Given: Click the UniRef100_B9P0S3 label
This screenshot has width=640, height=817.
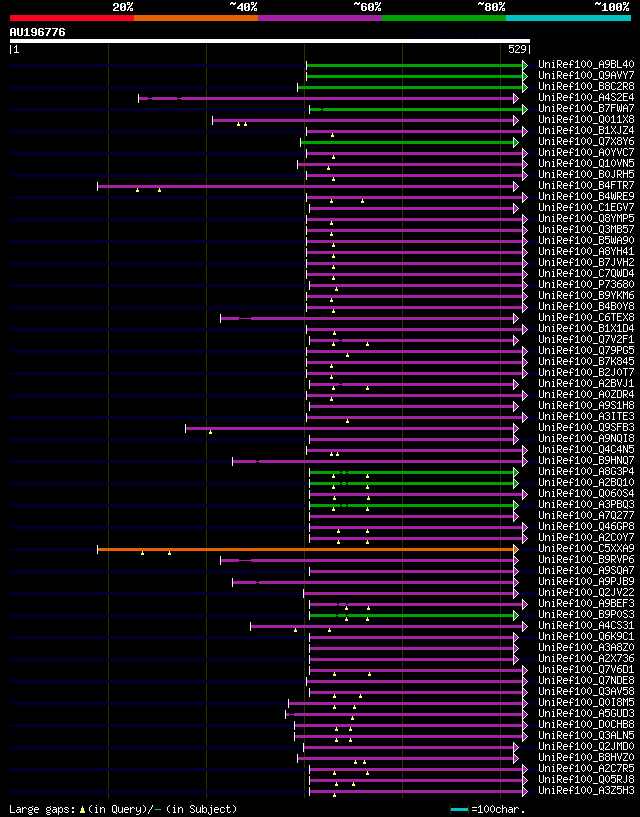Looking at the screenshot, I should [586, 615].
